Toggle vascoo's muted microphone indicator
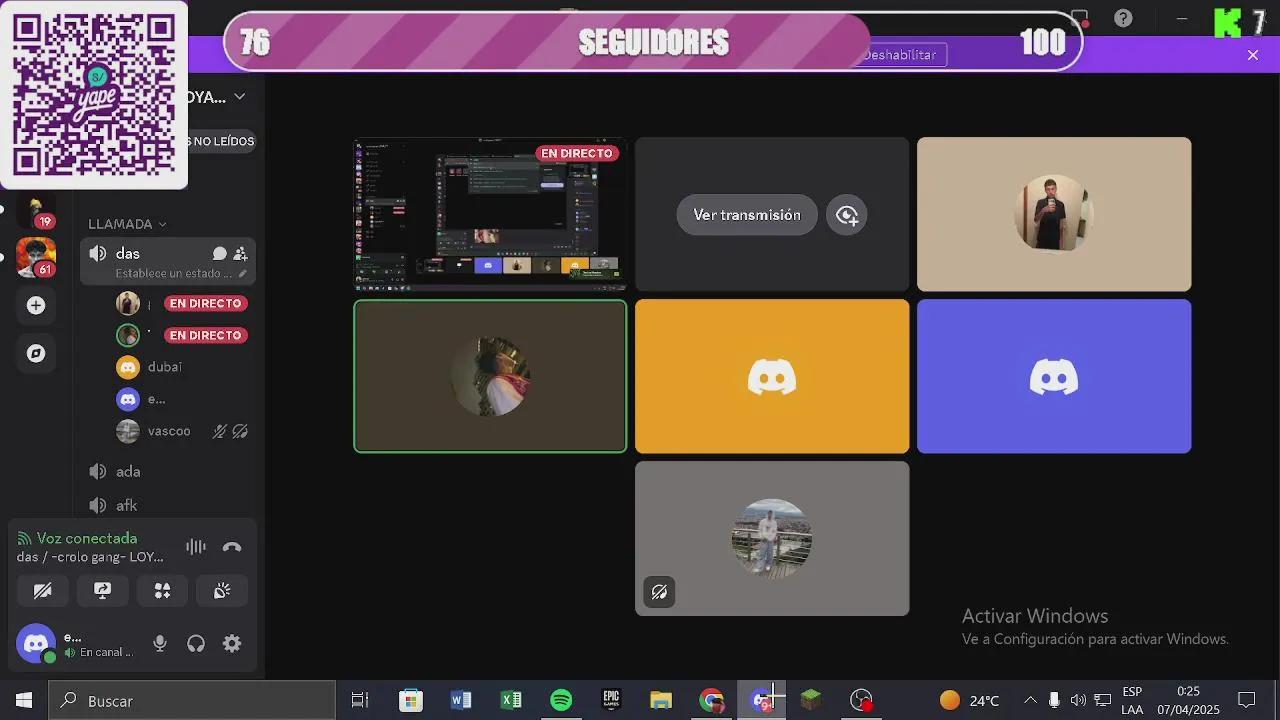Screen dimensions: 1280x720 click(219, 431)
